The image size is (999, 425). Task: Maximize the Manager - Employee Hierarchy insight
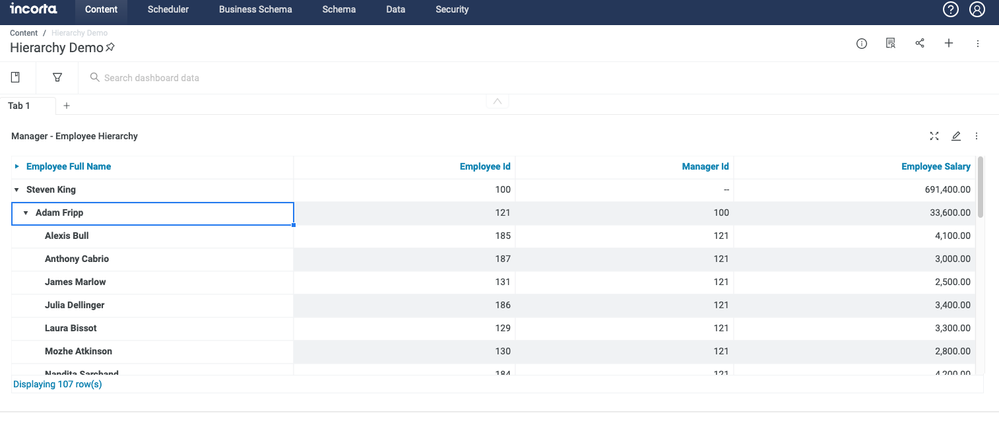(934, 136)
